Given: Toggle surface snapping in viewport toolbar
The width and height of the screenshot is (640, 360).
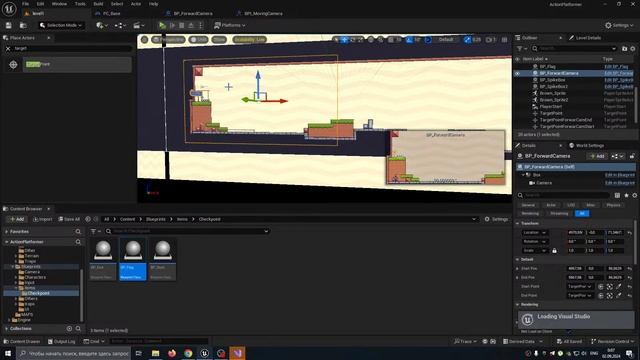Looking at the screenshot, I should point(380,40).
